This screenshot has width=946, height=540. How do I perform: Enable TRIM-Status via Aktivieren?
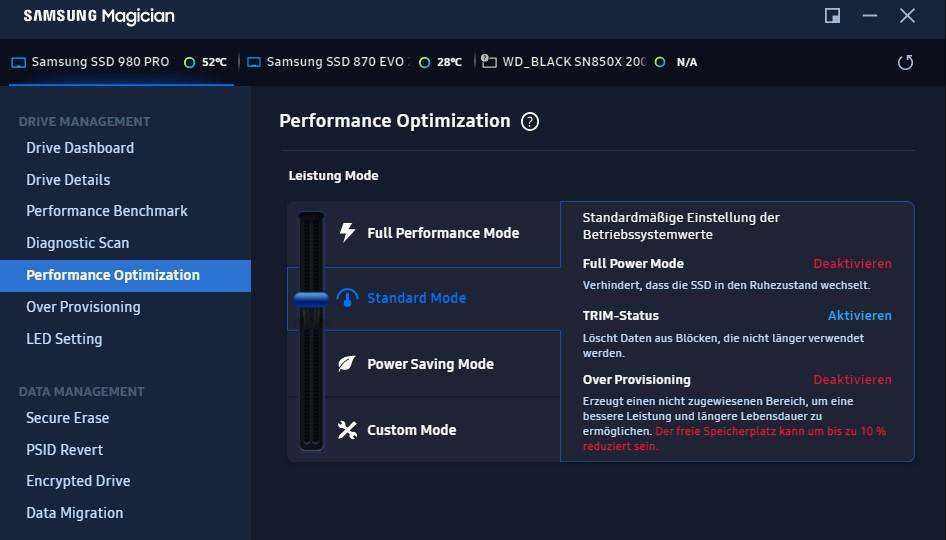(859, 316)
